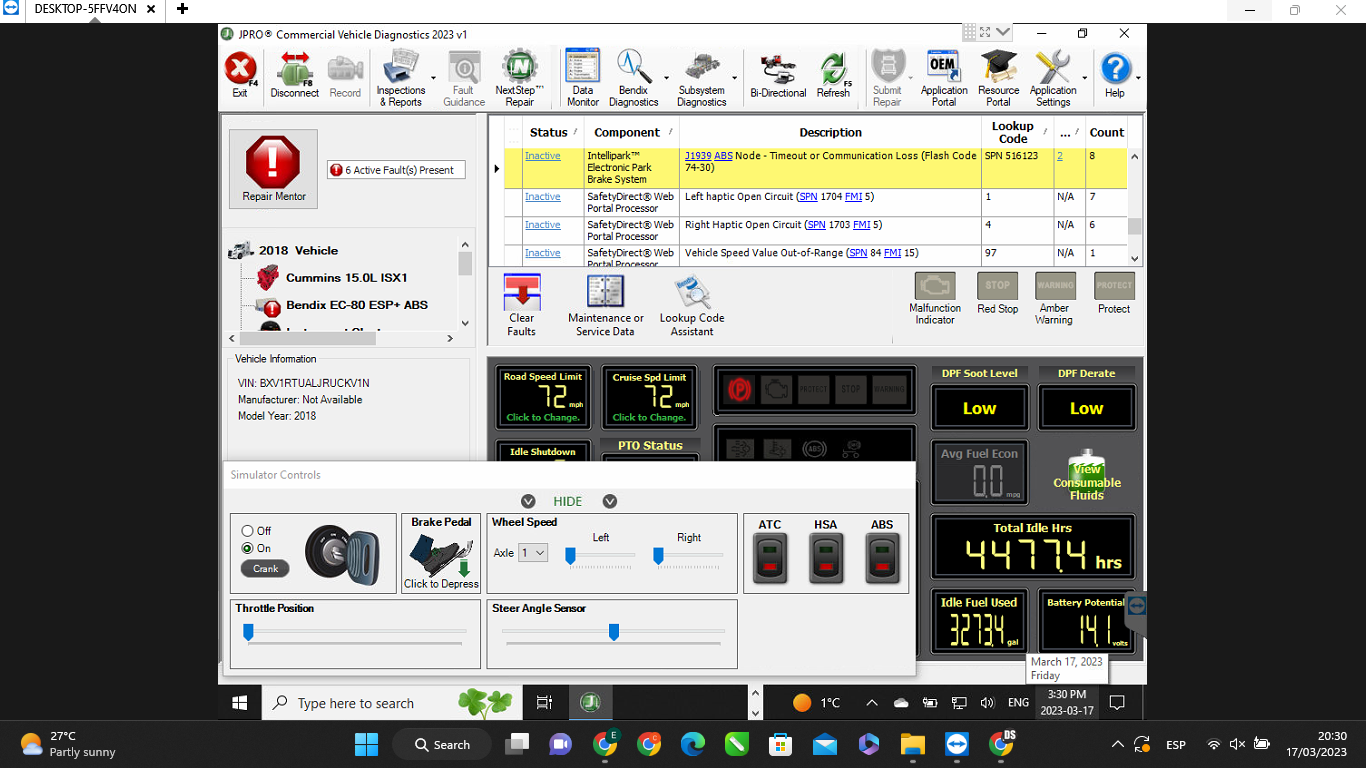Open the Axle number dropdown
Screen dimensions: 1366x768
[x=535, y=552]
